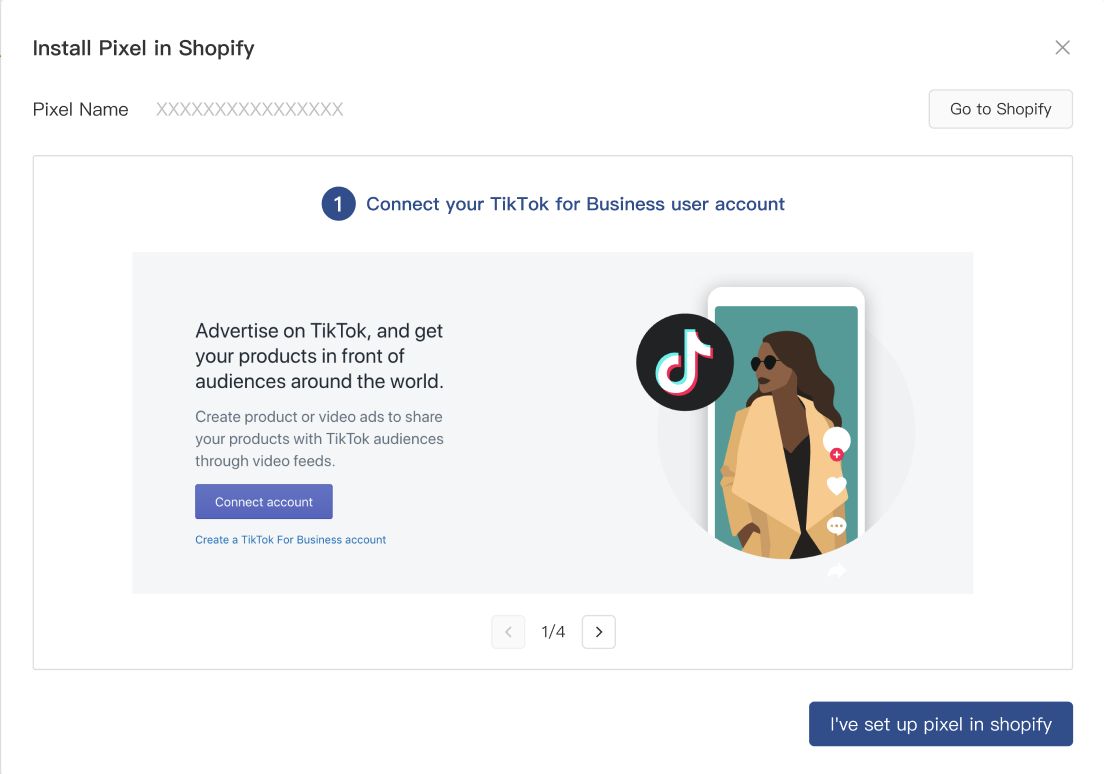Image resolution: width=1104 pixels, height=774 pixels.
Task: Open the Create a TikTok For Business account link
Action: (x=291, y=539)
